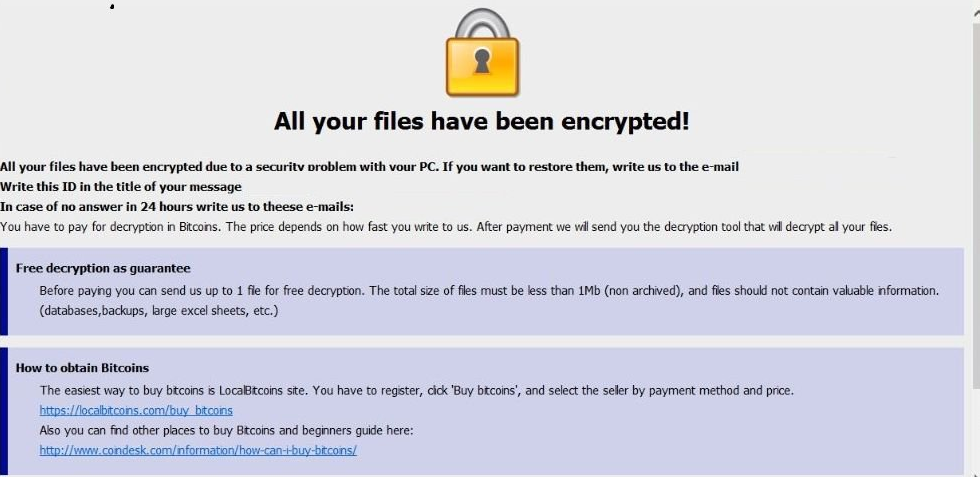The height and width of the screenshot is (477, 980).
Task: Click the 'All your files have been encrypted!' headline
Action: tap(482, 122)
